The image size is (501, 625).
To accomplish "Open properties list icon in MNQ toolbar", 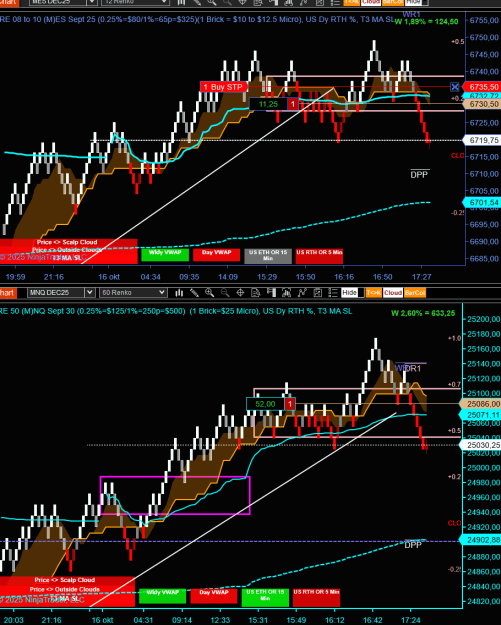I will tap(333, 293).
